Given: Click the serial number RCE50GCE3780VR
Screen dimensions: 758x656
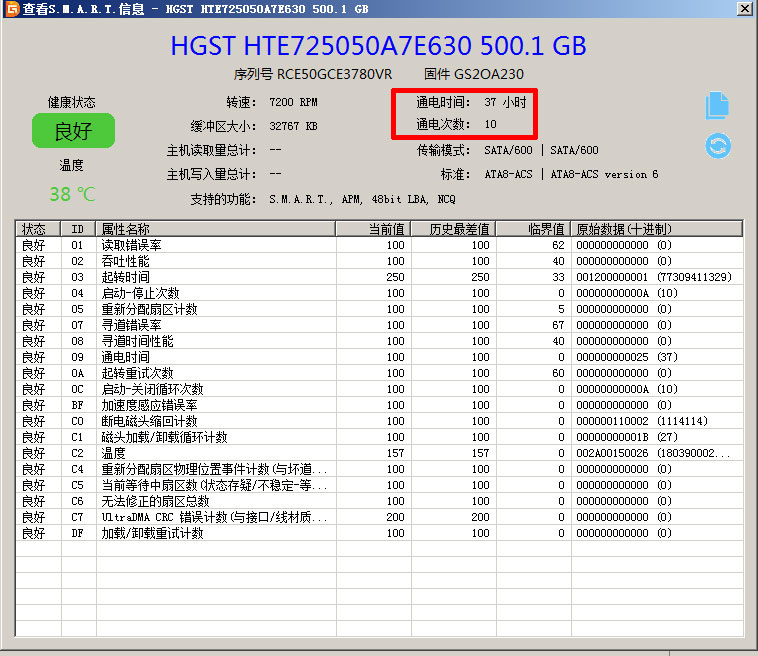Looking at the screenshot, I should (x=335, y=74).
